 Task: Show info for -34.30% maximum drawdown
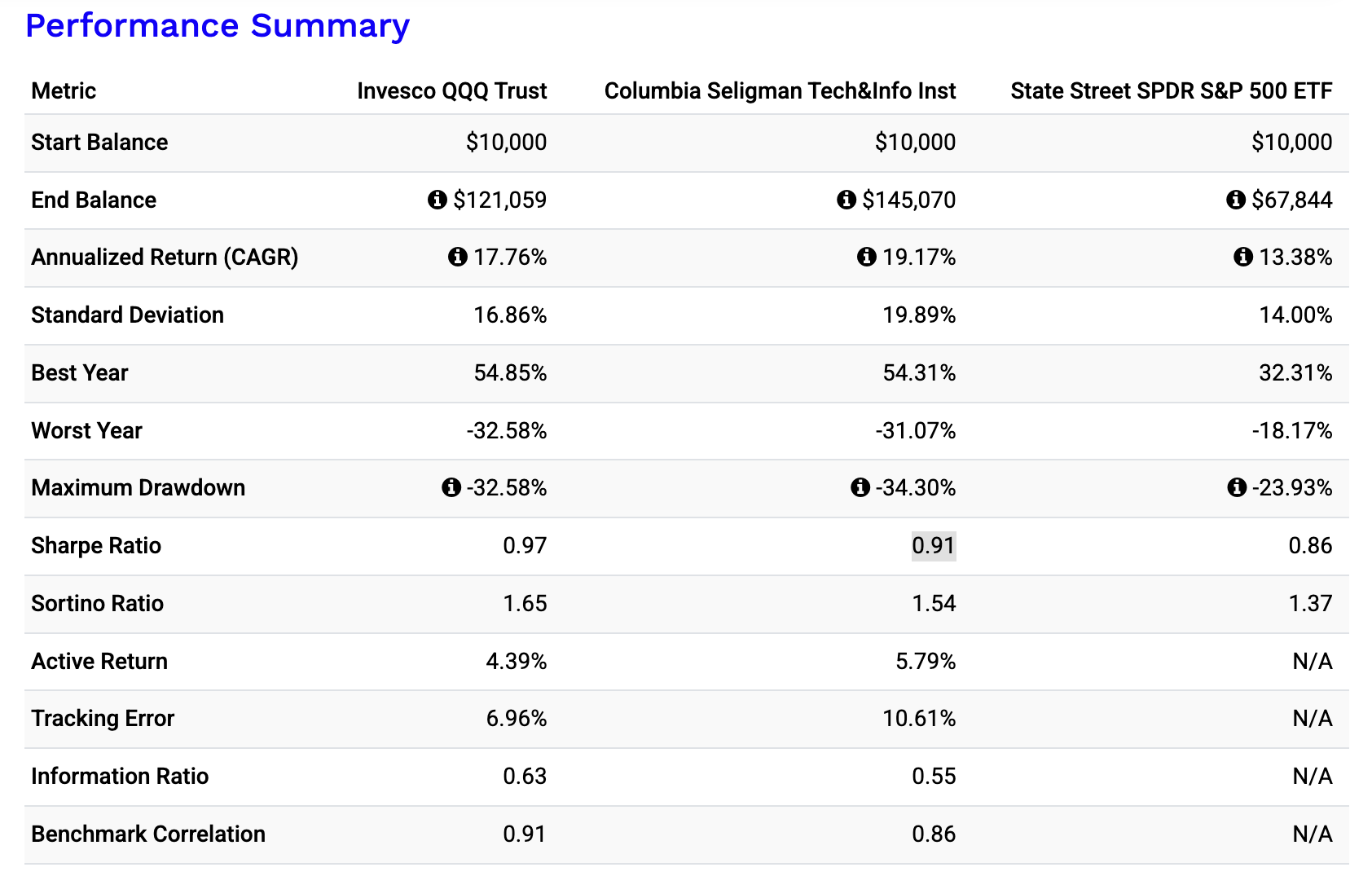tap(860, 487)
